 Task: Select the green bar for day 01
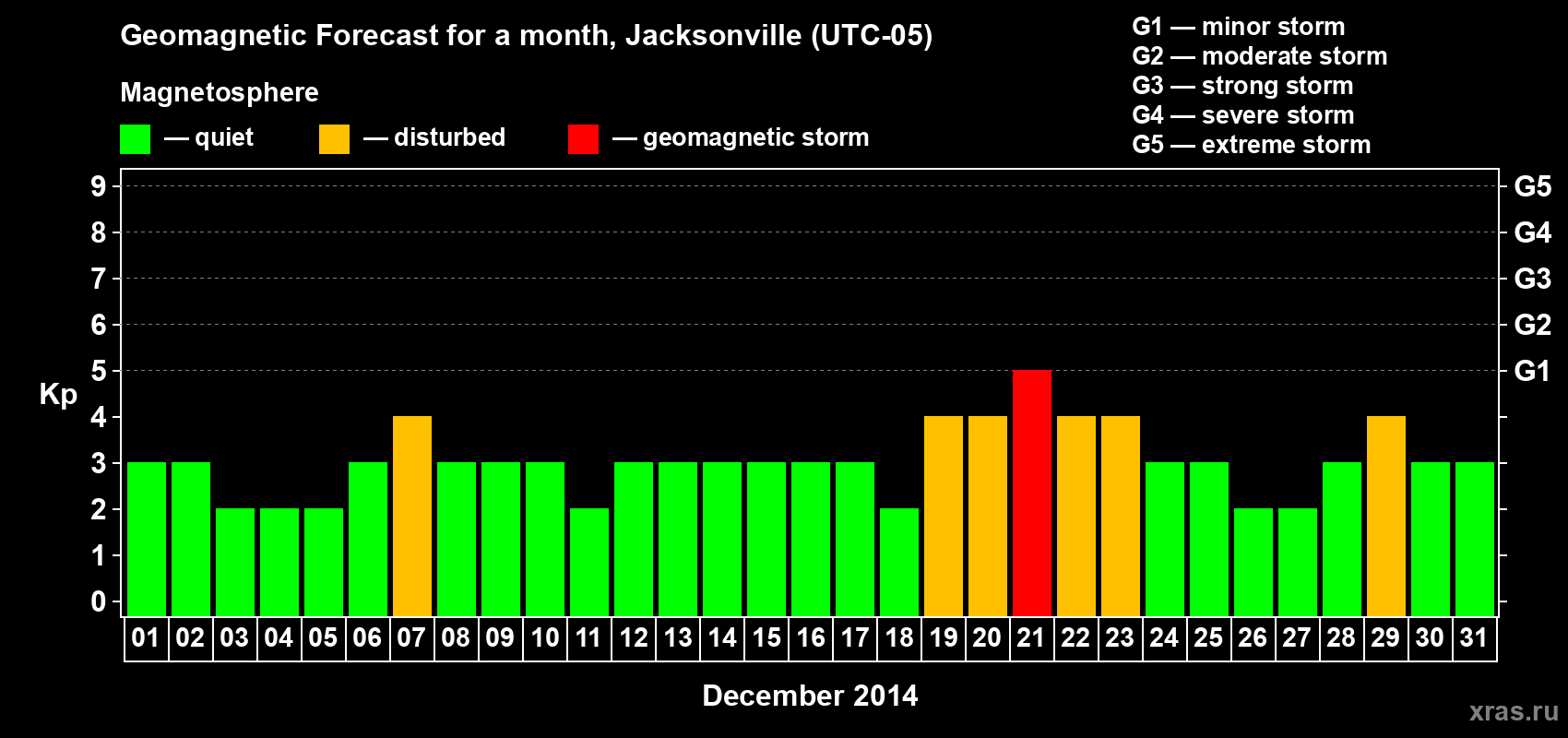pyautogui.click(x=147, y=539)
